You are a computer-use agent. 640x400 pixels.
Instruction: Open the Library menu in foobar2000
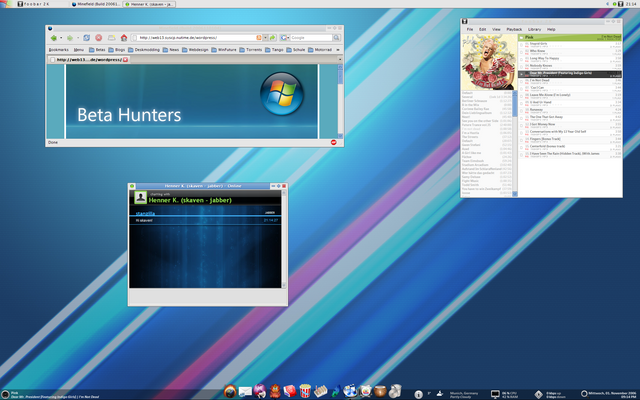pyautogui.click(x=534, y=29)
